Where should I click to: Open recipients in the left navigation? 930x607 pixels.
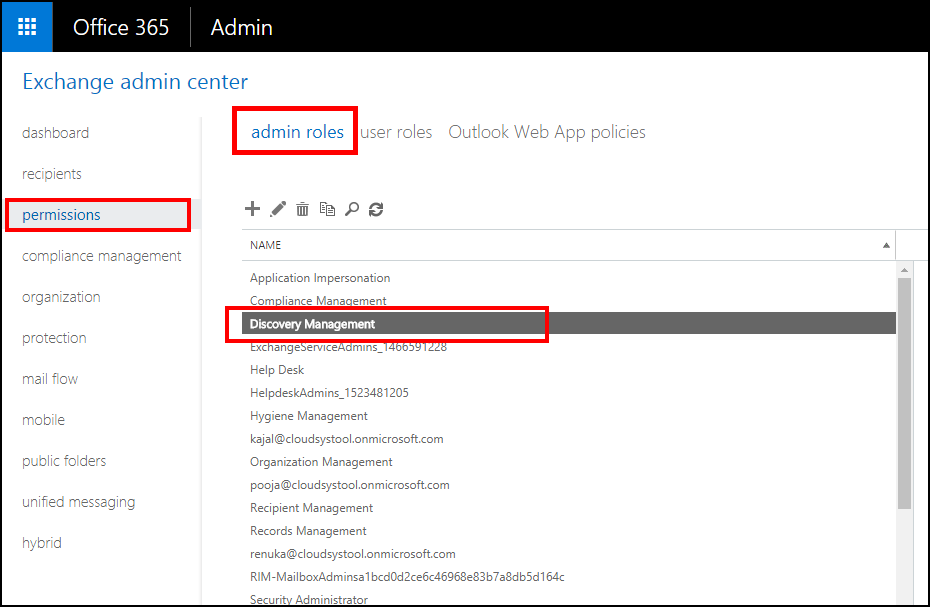click(52, 174)
